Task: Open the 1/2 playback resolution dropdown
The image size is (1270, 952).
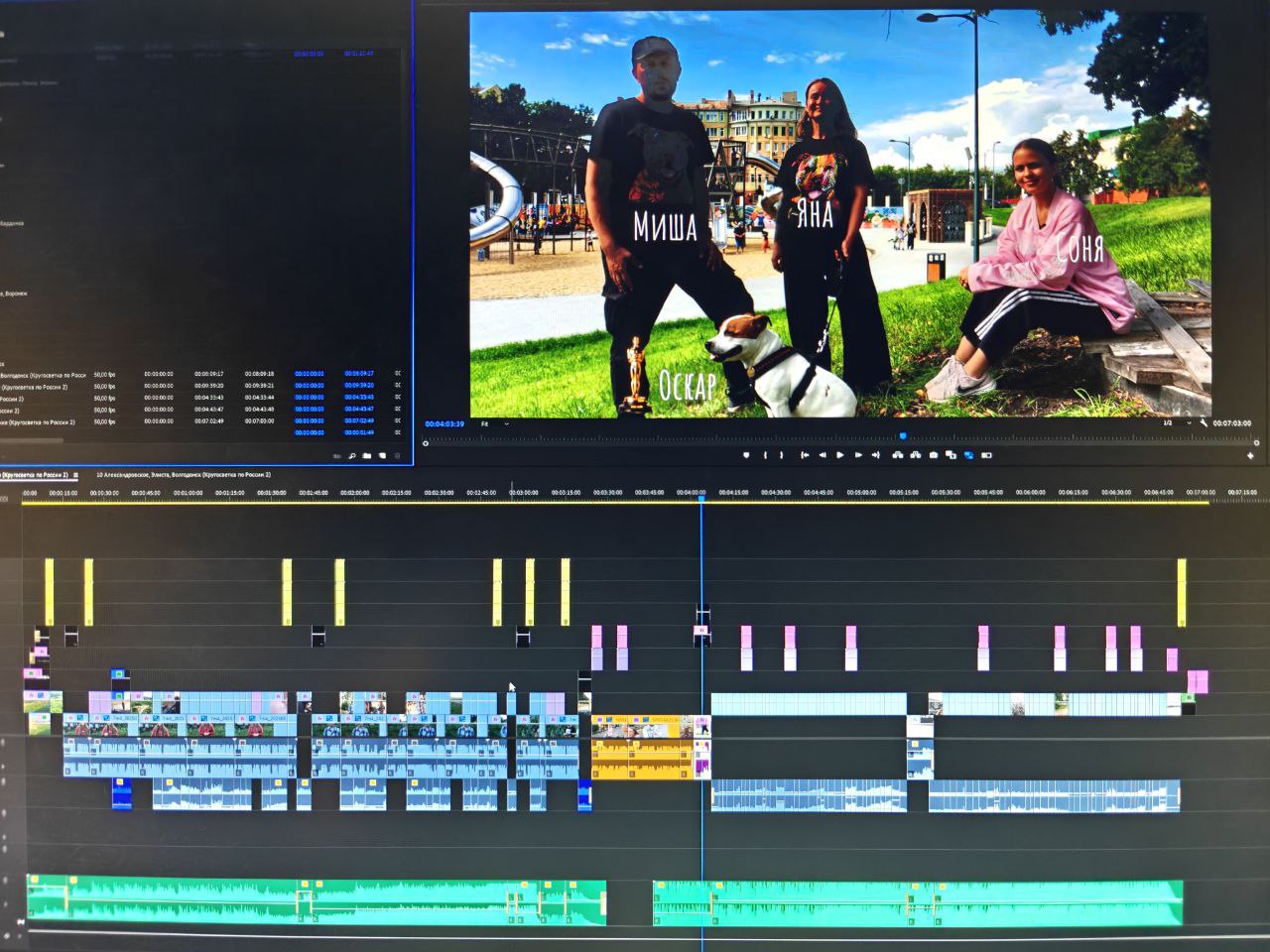Action: tap(1177, 423)
